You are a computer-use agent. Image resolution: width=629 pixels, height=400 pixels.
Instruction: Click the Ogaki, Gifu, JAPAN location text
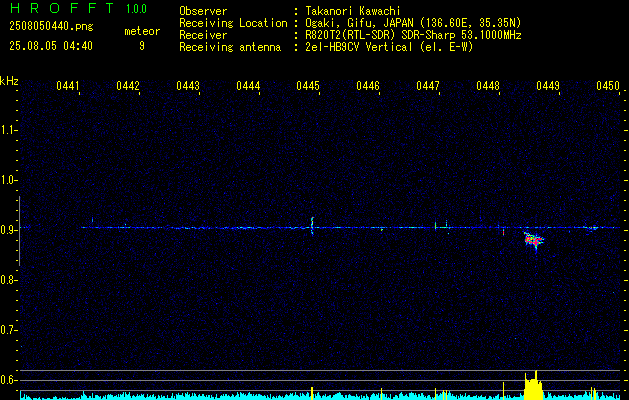pyautogui.click(x=413, y=23)
